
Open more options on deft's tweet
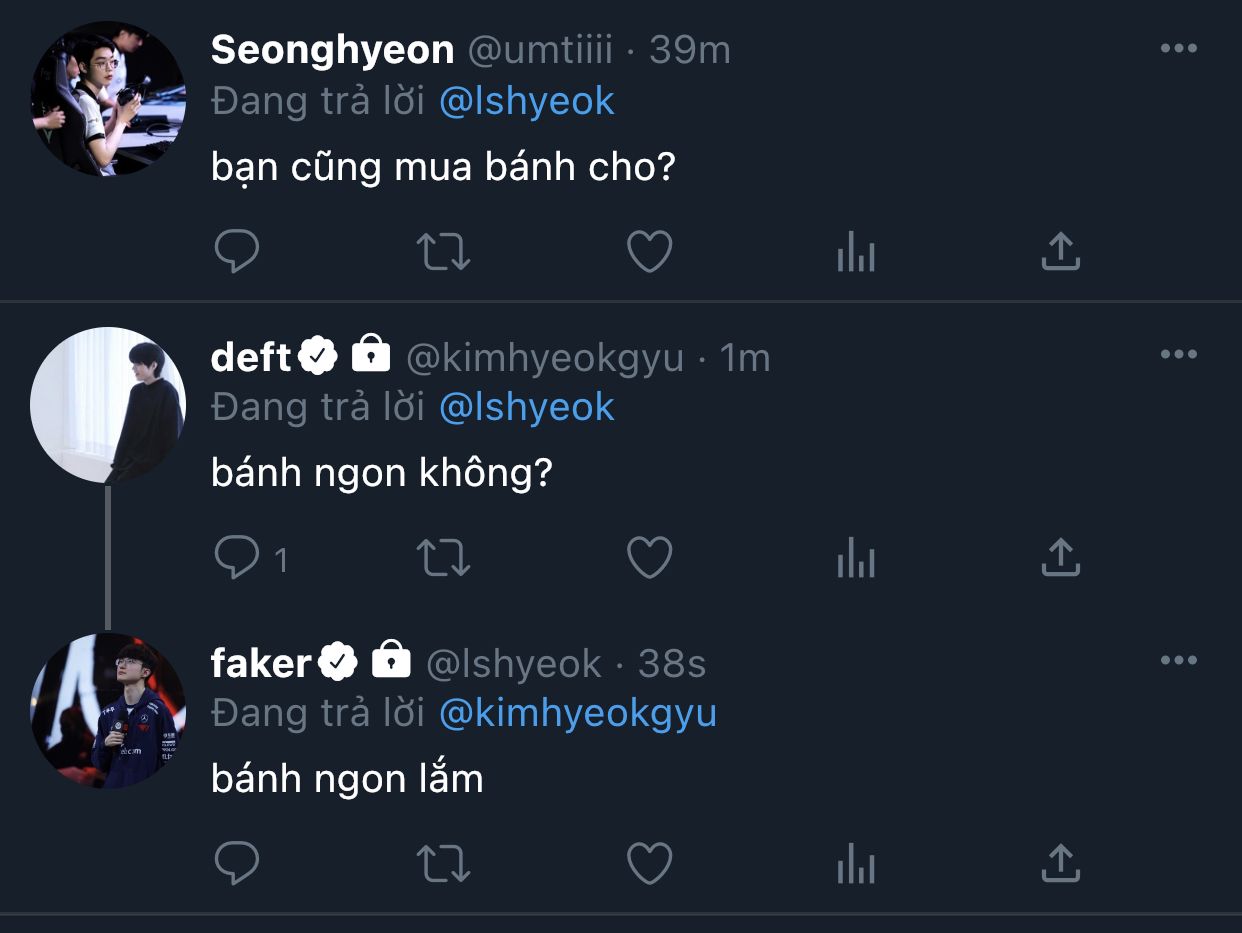1178,354
